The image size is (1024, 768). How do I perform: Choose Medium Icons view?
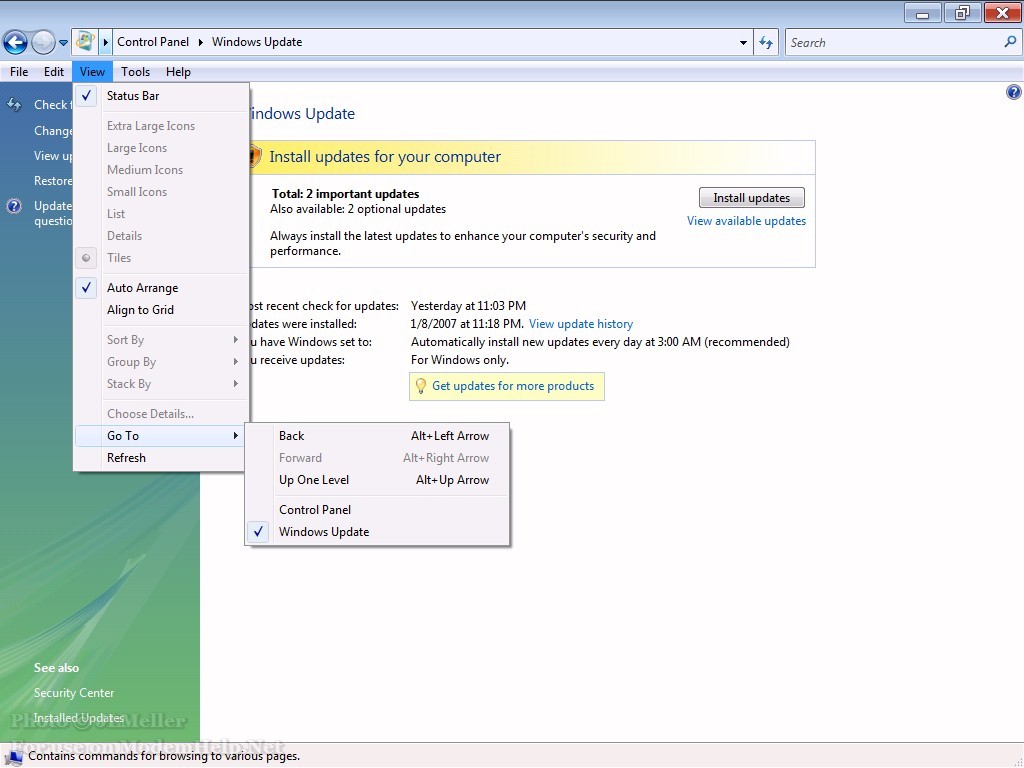coord(161,170)
